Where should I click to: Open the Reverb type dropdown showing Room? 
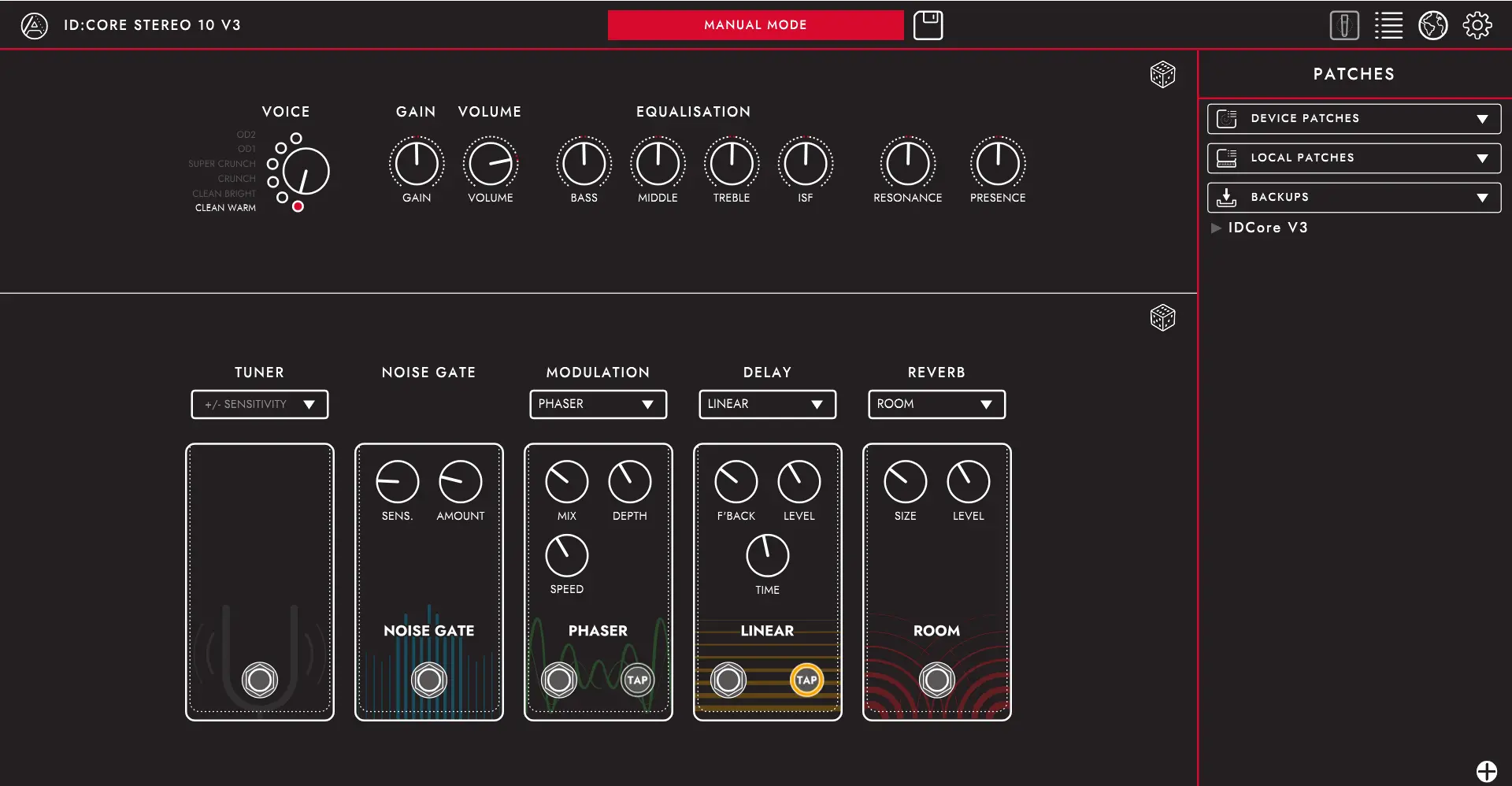point(937,405)
